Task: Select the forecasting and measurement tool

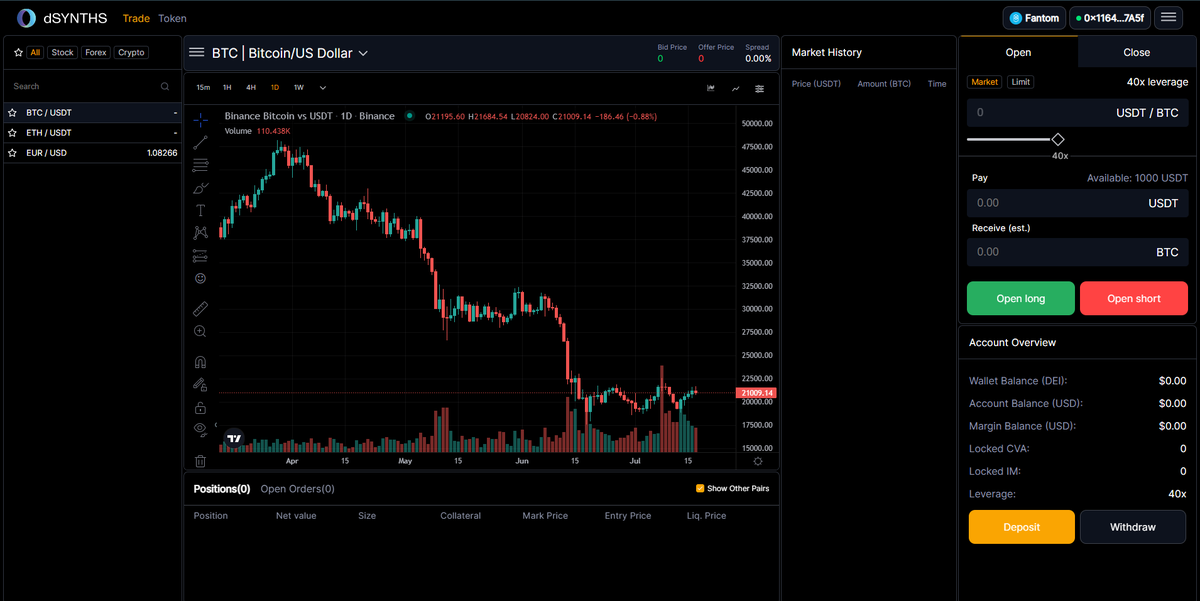Action: [x=200, y=255]
